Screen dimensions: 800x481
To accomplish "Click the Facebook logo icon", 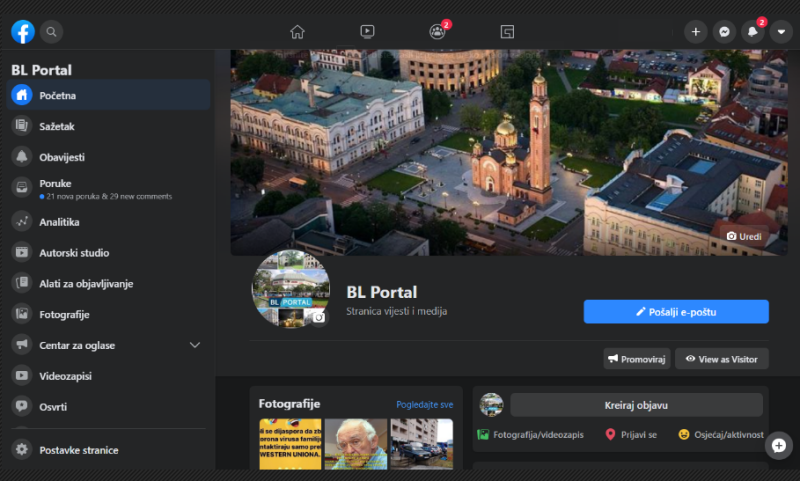I will pyautogui.click(x=22, y=32).
